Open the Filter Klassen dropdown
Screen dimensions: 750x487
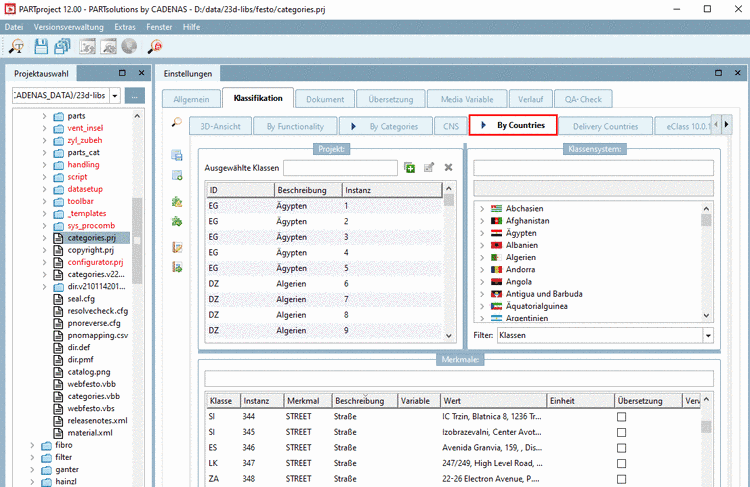[708, 336]
